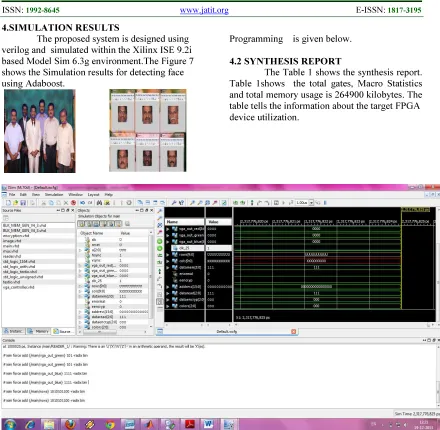
Task: Toggle internal signals filter in Objects panel
Action: pyautogui.click(x=104, y=224)
